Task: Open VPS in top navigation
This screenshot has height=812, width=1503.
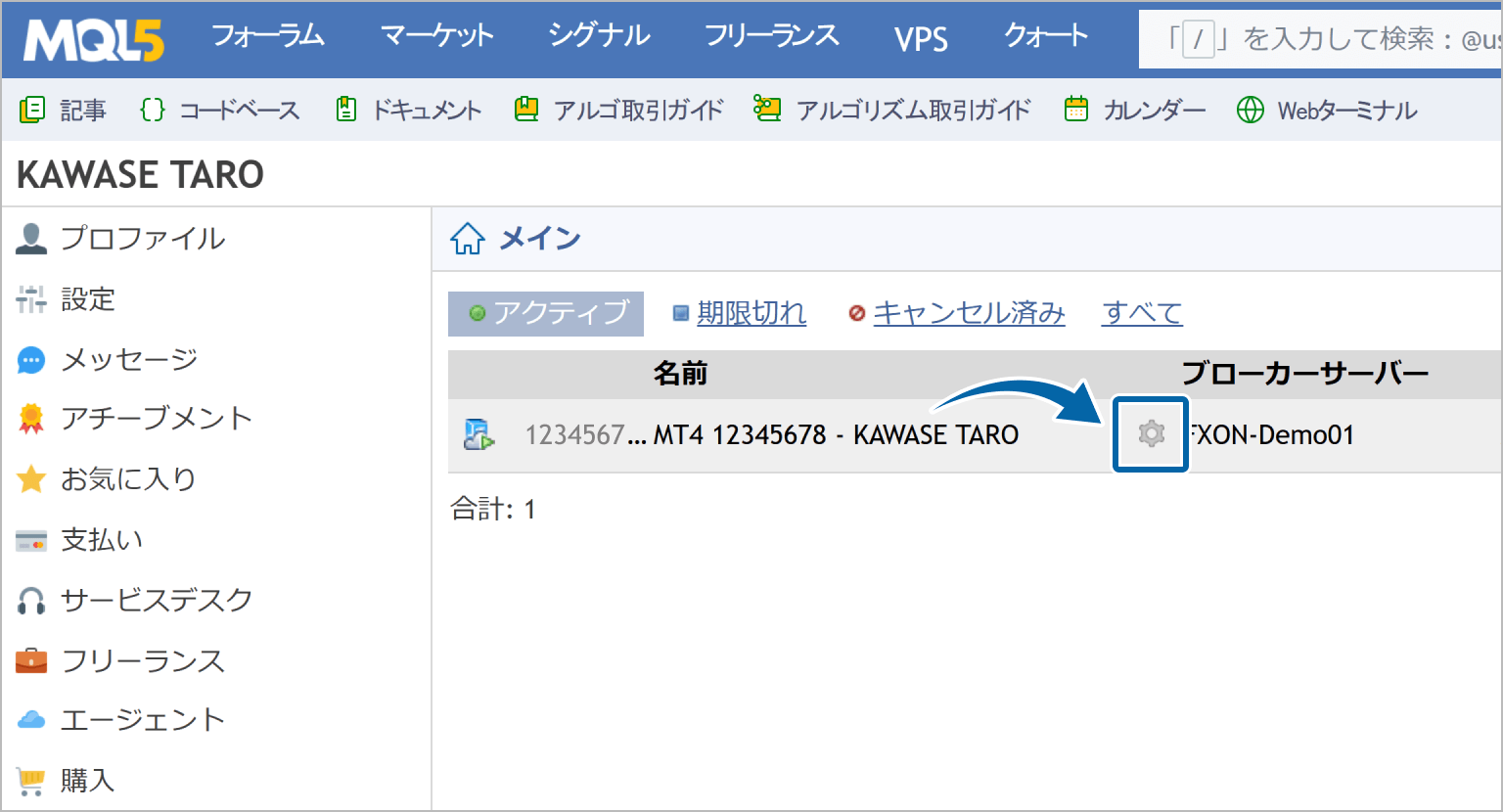Action: click(921, 38)
